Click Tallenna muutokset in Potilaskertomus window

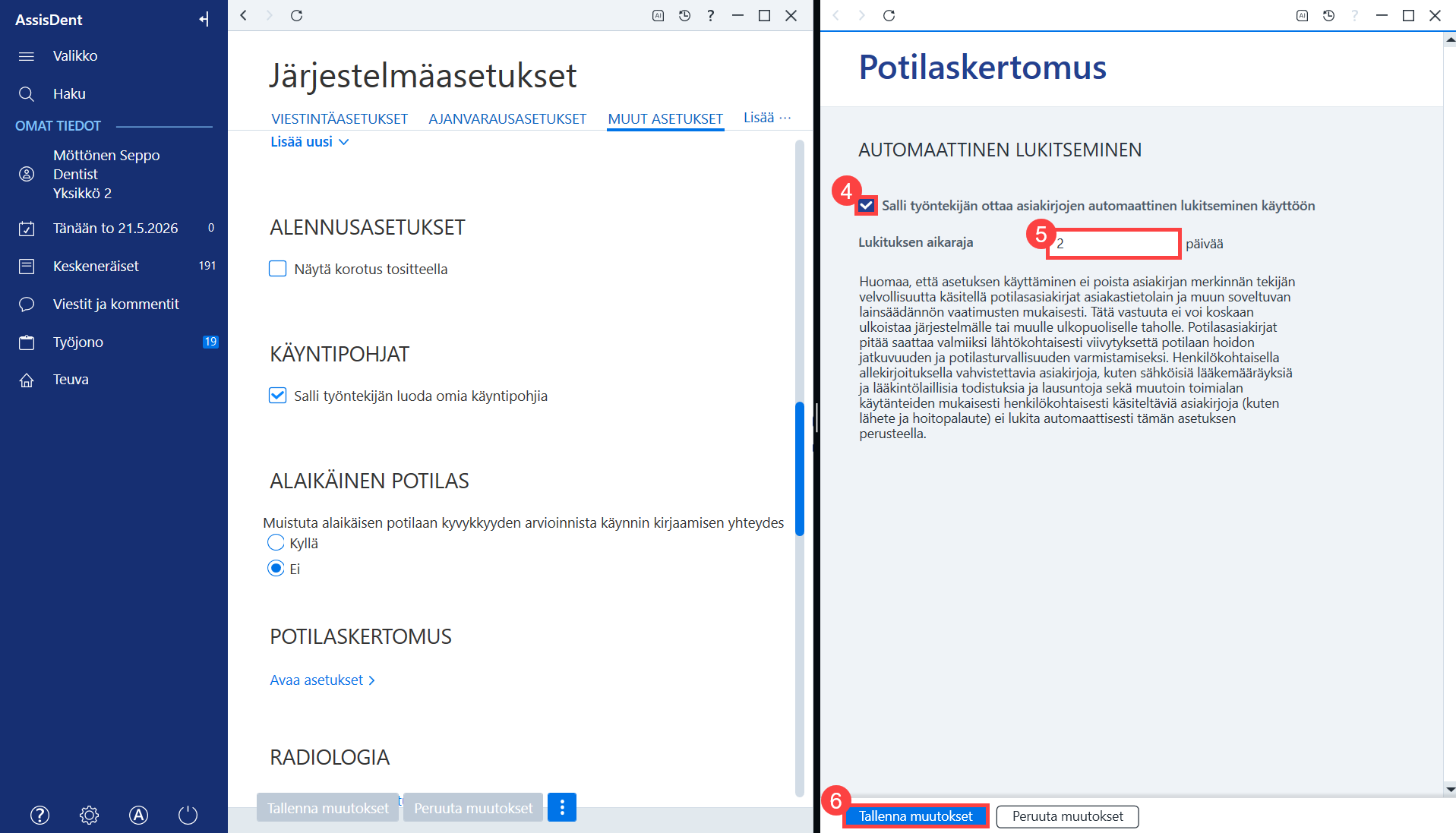click(x=916, y=816)
